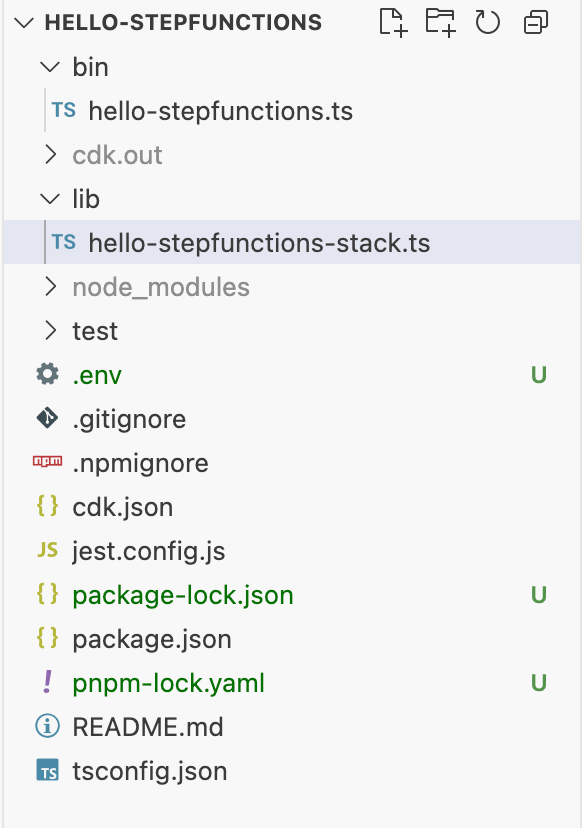The width and height of the screenshot is (588, 828).
Task: Collapse the HELLO-STEPFUNCTIONS root section
Action: coord(24,23)
